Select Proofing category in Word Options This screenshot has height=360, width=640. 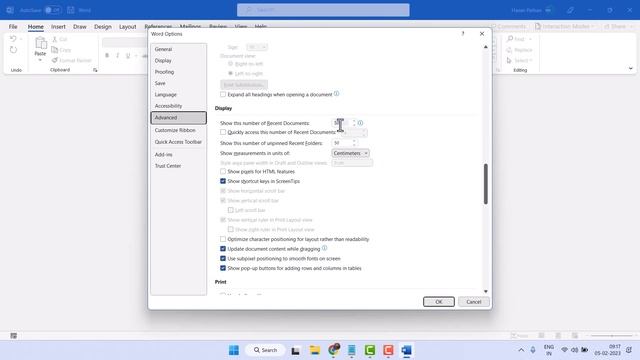[178, 72]
